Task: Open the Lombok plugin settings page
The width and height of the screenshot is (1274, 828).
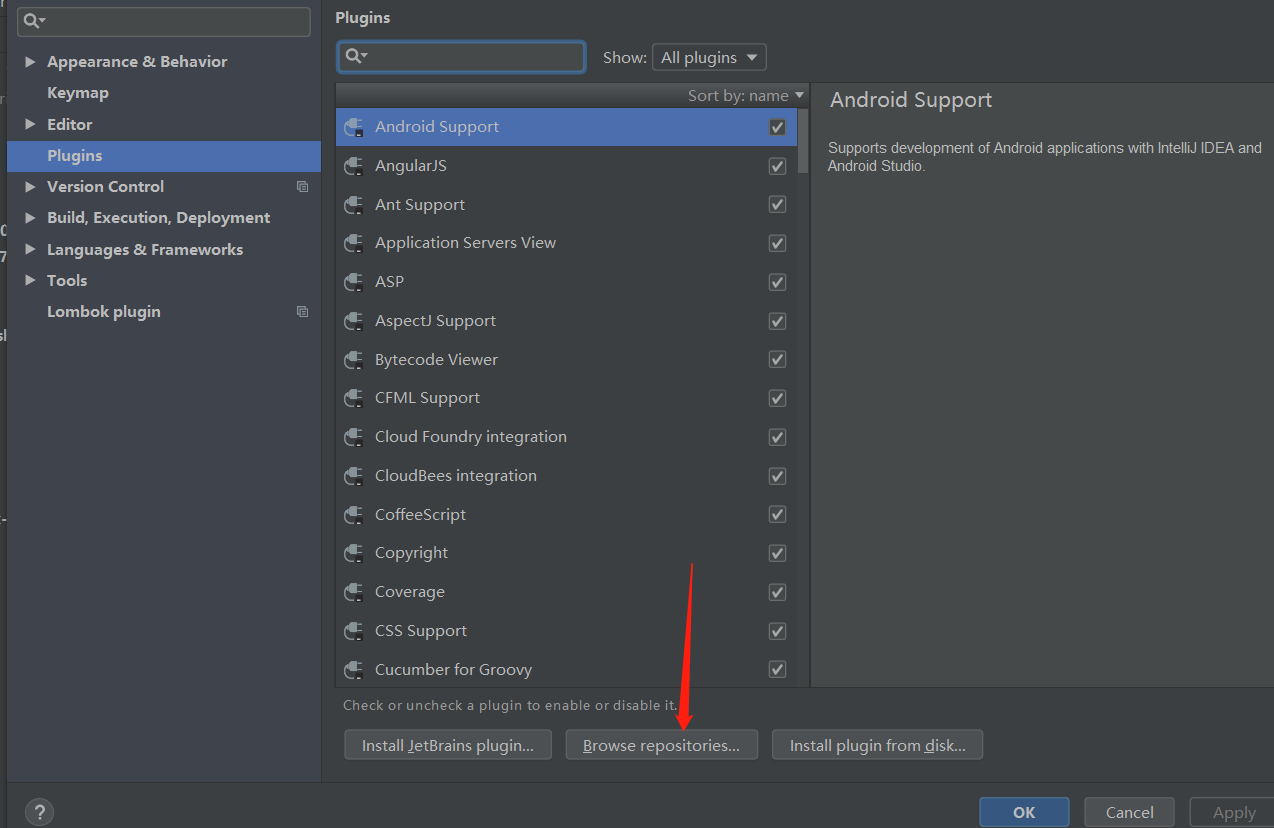Action: (x=104, y=312)
